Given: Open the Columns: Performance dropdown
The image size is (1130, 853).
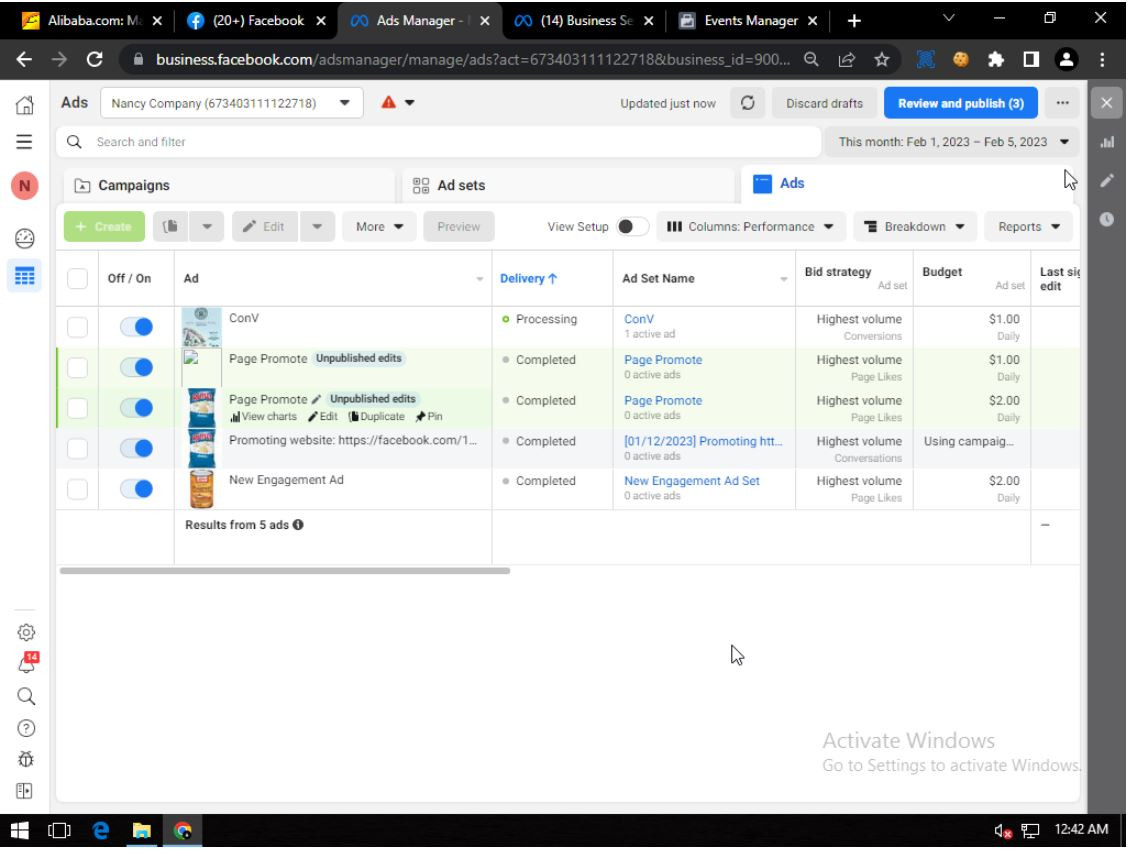Looking at the screenshot, I should 751,228.
